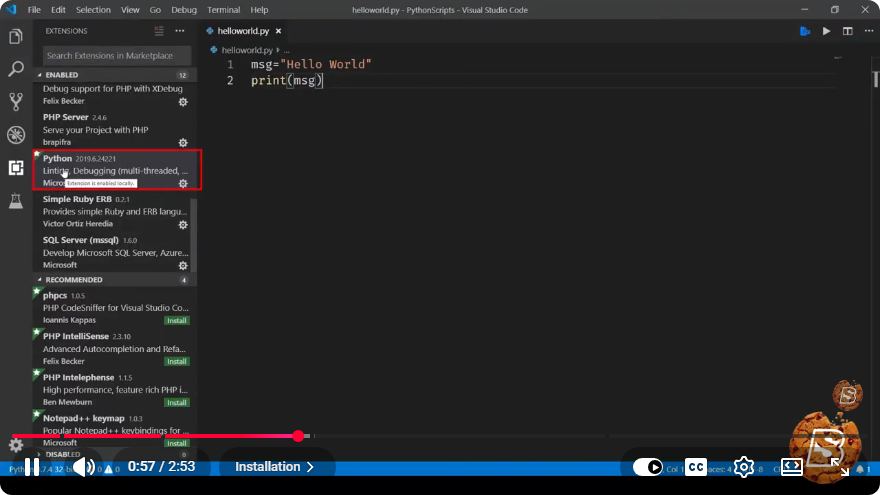Run Python file with play icon
The image size is (880, 495).
coord(826,31)
